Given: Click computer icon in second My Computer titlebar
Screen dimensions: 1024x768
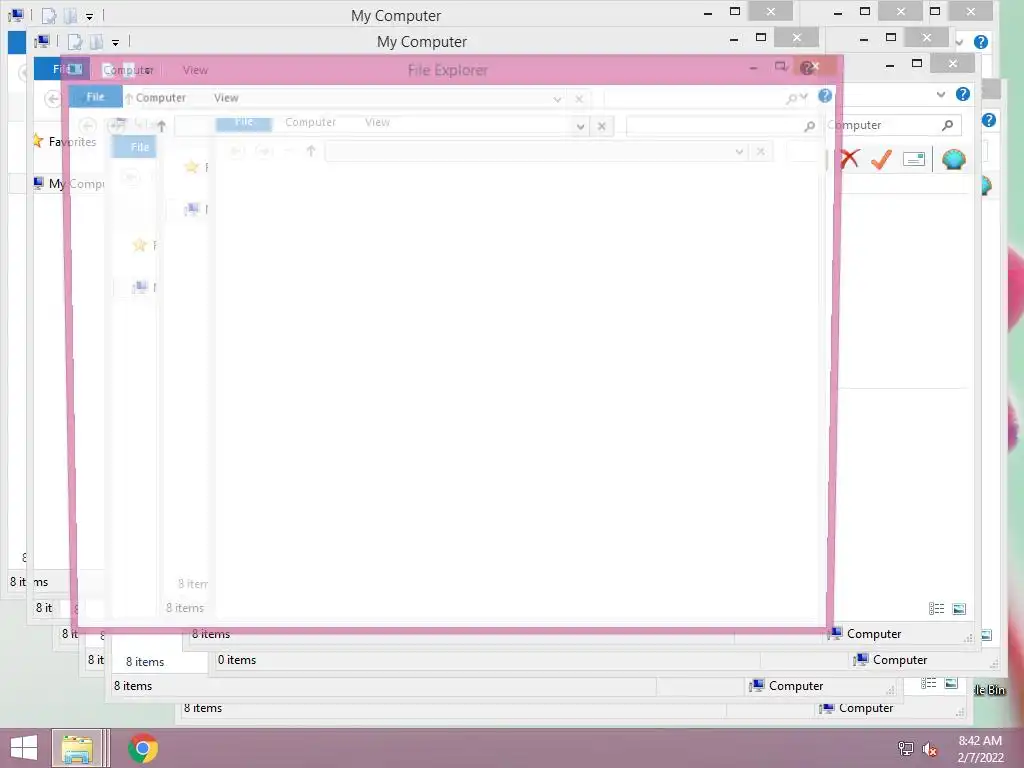Looking at the screenshot, I should [x=42, y=41].
